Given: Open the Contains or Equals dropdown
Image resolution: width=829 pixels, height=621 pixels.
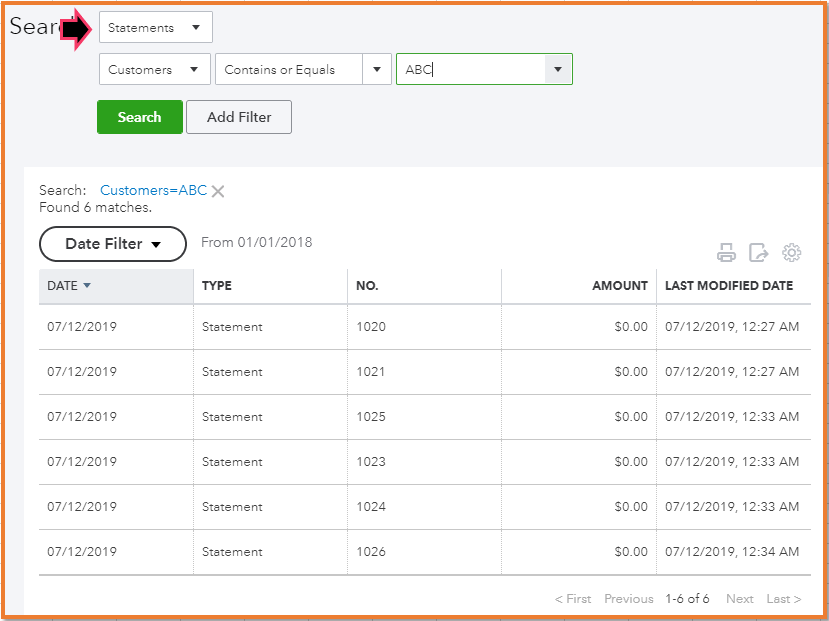Looking at the screenshot, I should pos(376,70).
